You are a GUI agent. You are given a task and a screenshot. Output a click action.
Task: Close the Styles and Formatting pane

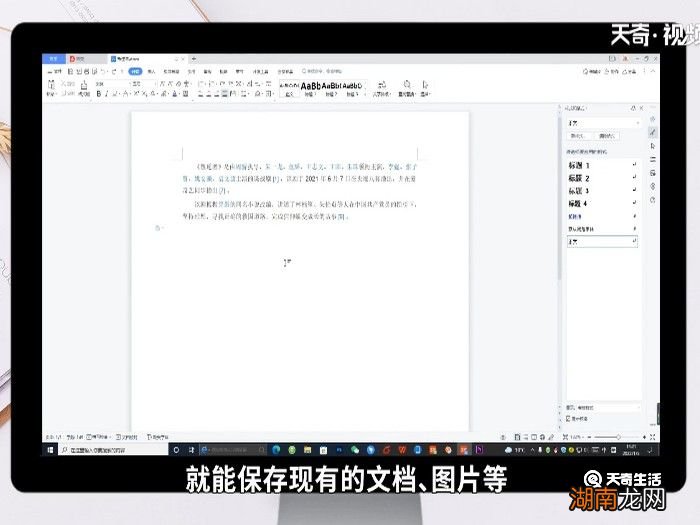(642, 108)
